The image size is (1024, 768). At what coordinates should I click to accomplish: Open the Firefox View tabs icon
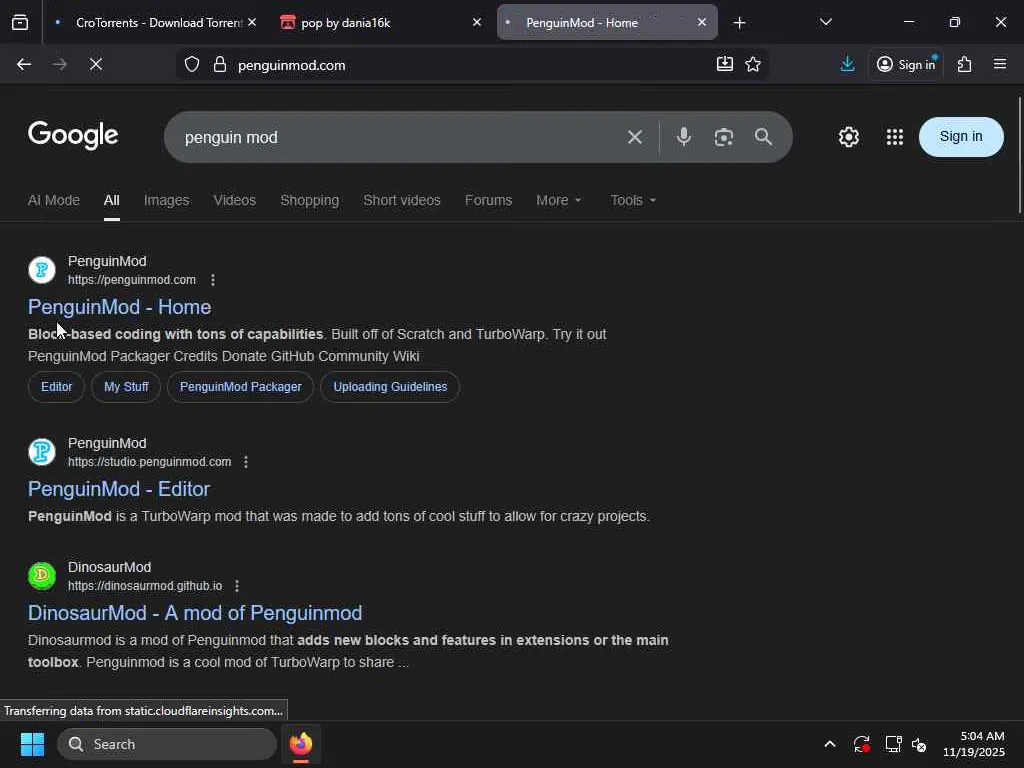click(20, 23)
